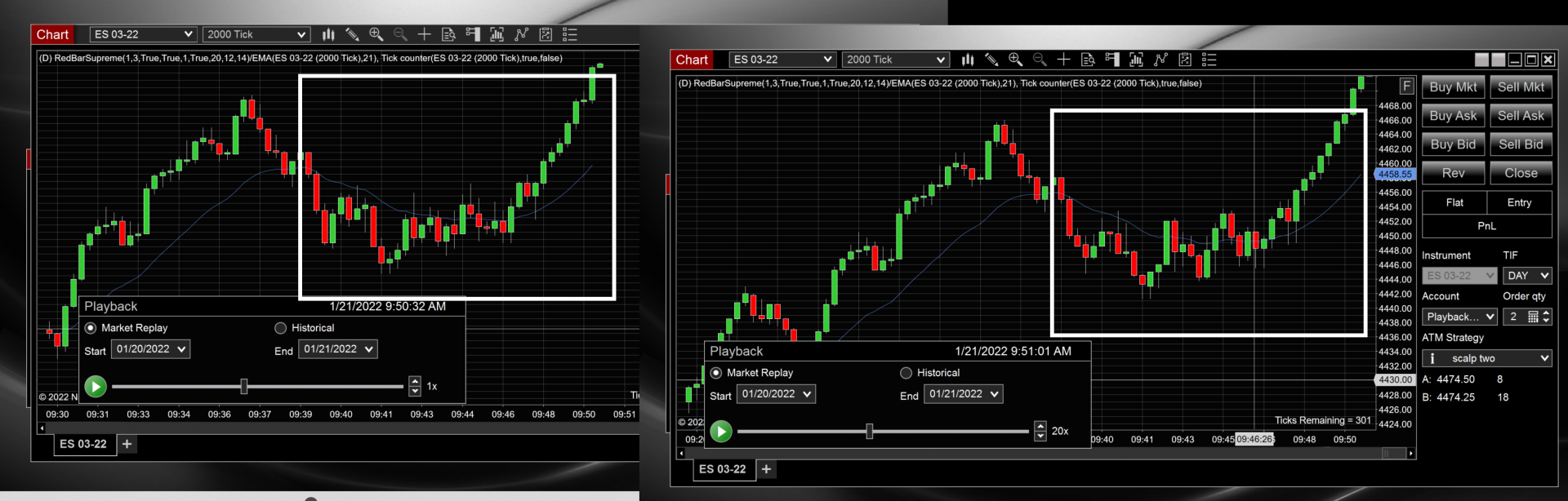Image resolution: width=1568 pixels, height=501 pixels.
Task: Open ES 03-22 instrument dropdown in right chart
Action: pos(782,60)
